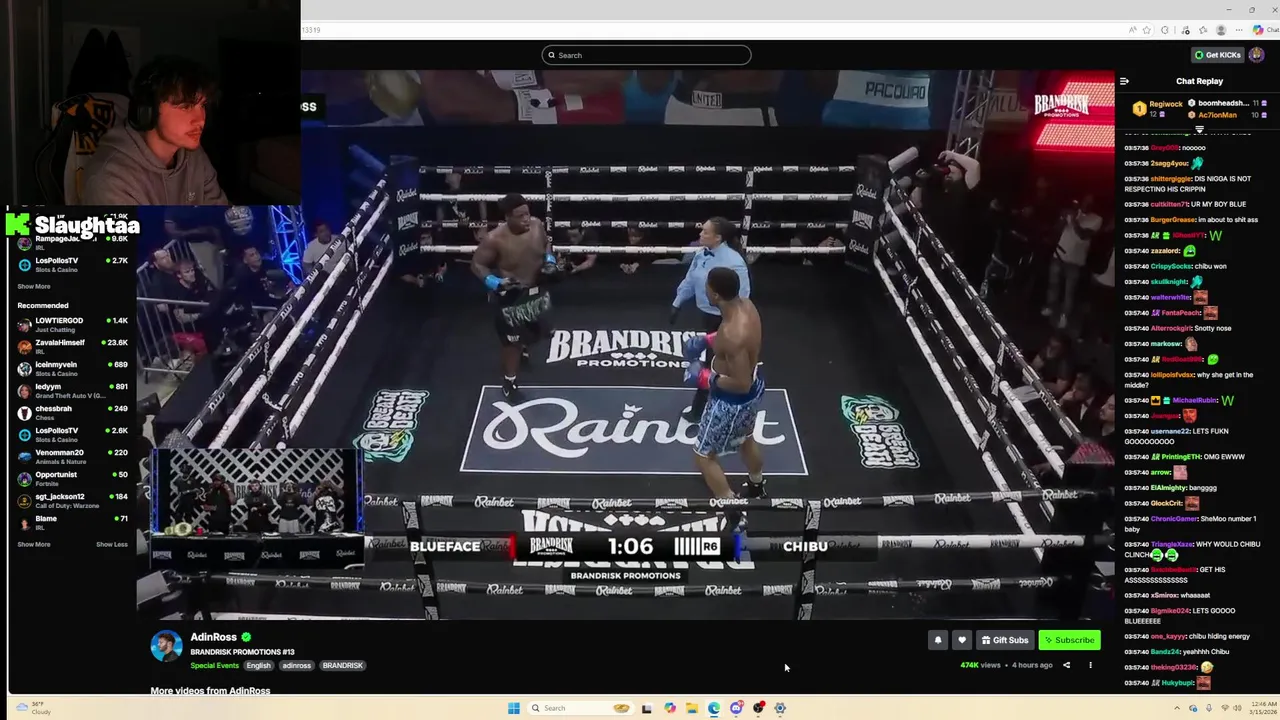Screen dimensions: 1280x720
Task: Open the Settings gear on the taskbar
Action: click(x=780, y=708)
